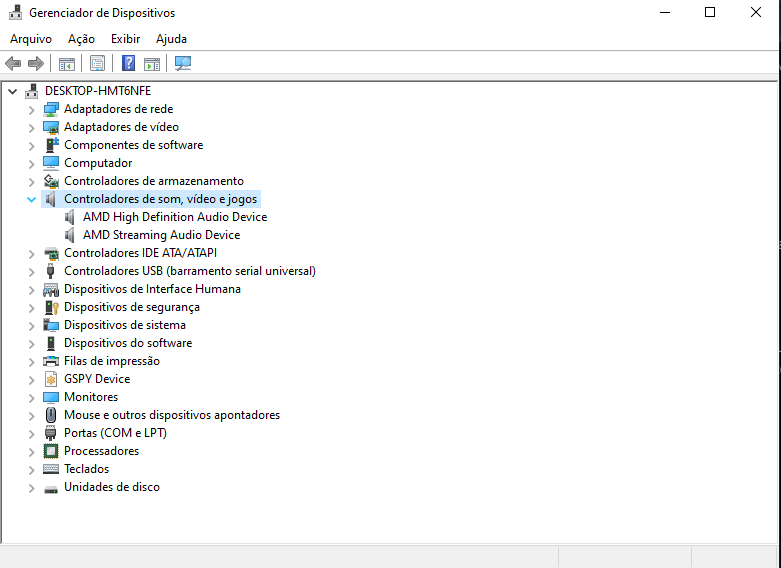
Task: Open the Exibir menu
Action: tap(126, 39)
